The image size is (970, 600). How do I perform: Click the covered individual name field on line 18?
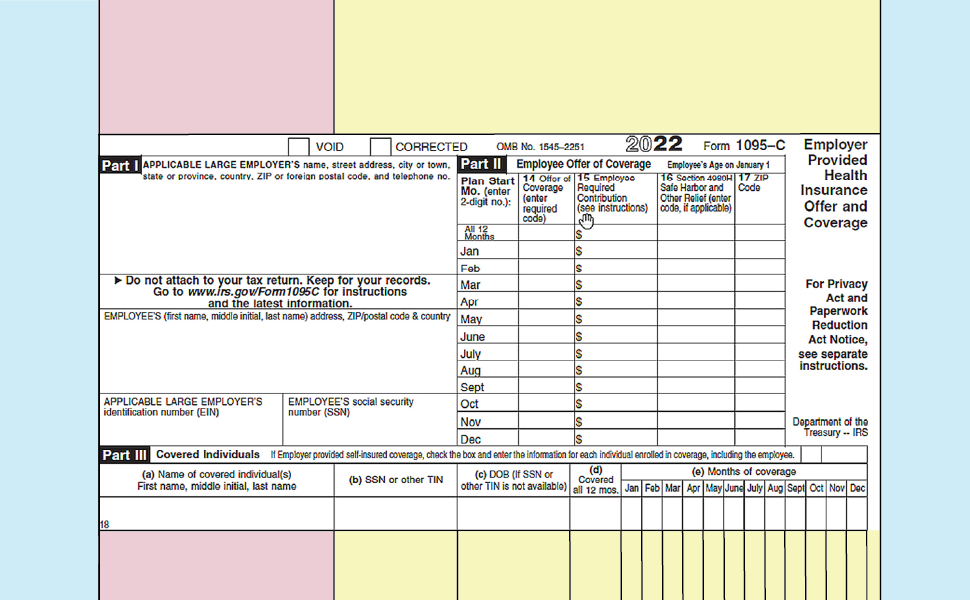216,513
